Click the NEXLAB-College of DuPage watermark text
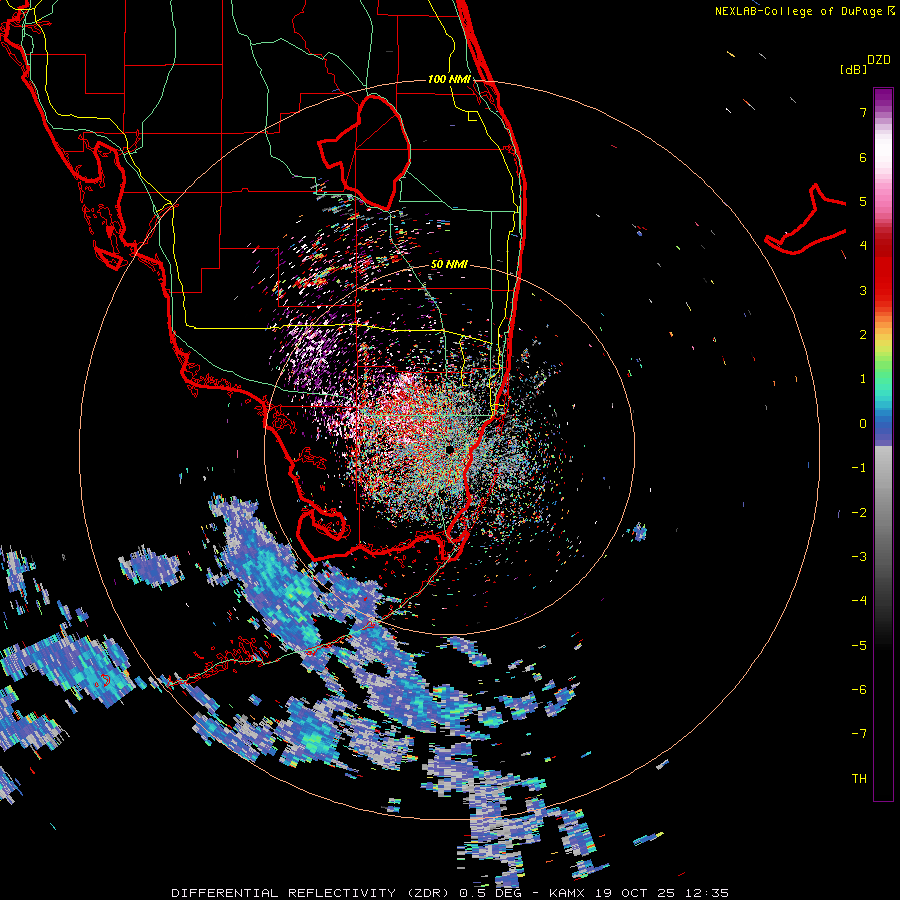900x900 pixels. coord(804,11)
